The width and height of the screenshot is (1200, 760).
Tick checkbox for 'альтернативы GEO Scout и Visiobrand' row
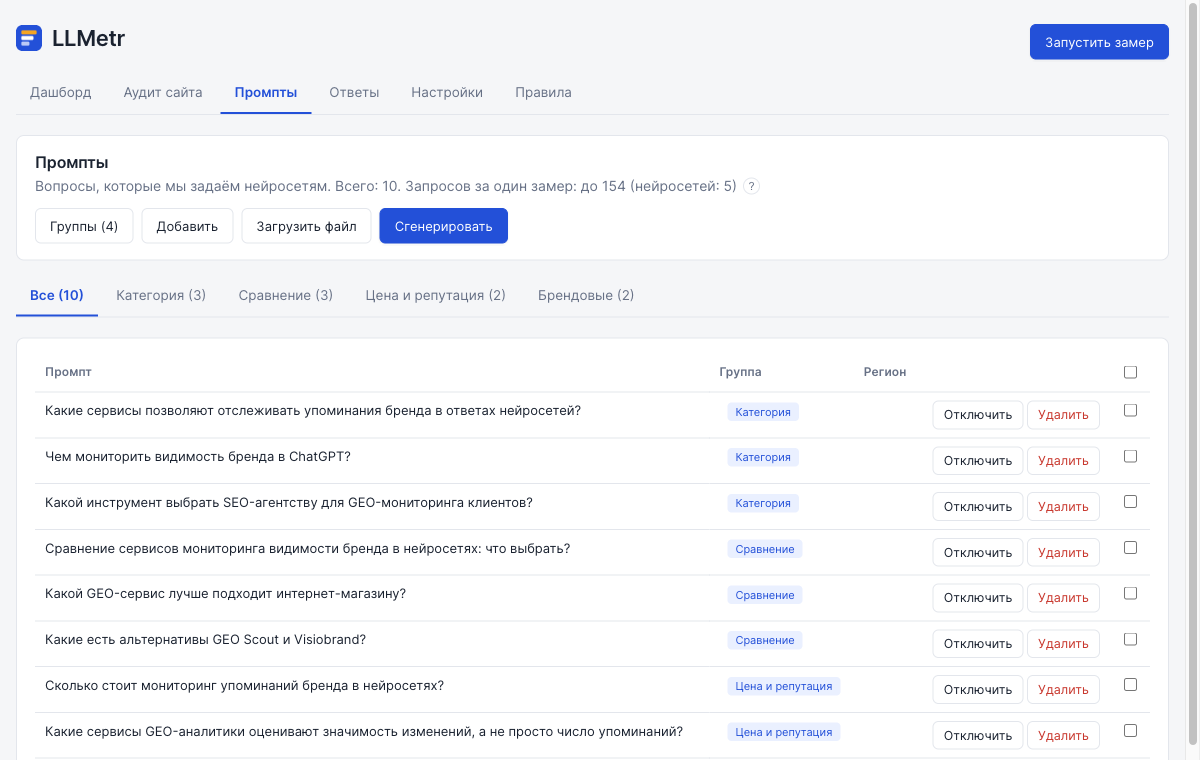coord(1130,639)
